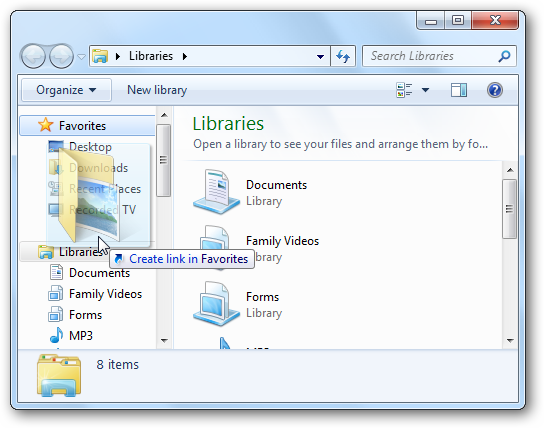The image size is (544, 428).
Task: Click the Change your view icon
Action: [x=404, y=90]
